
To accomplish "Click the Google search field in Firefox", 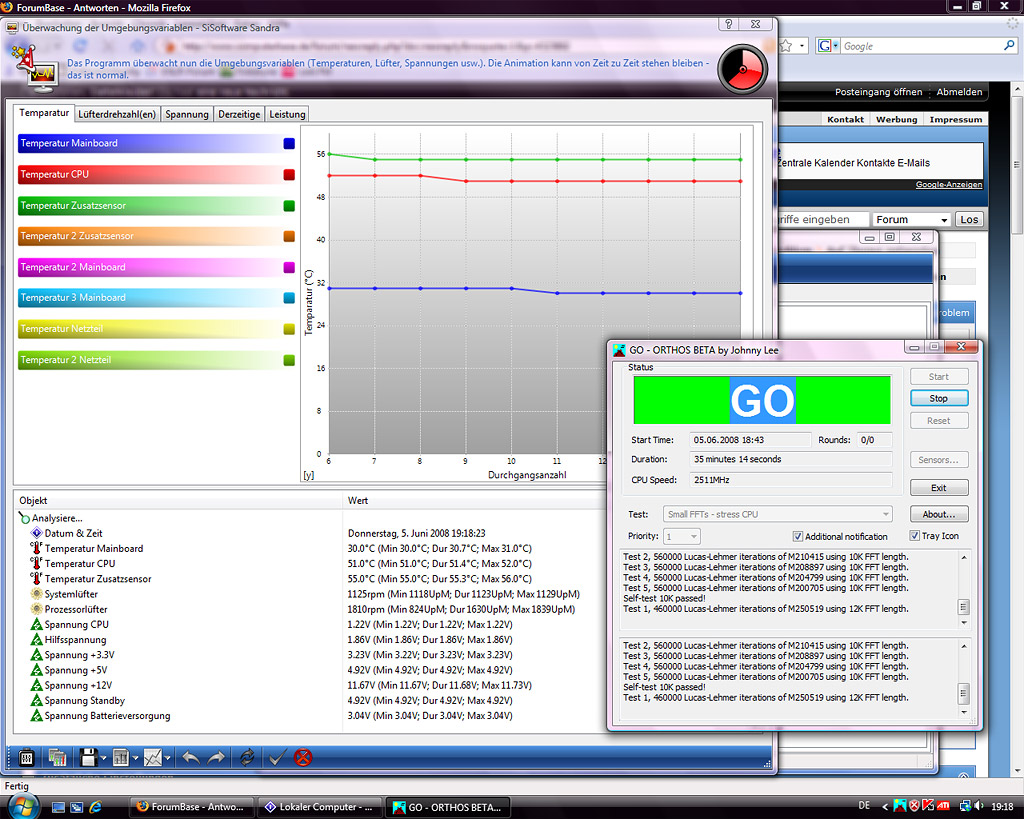I will [921, 46].
